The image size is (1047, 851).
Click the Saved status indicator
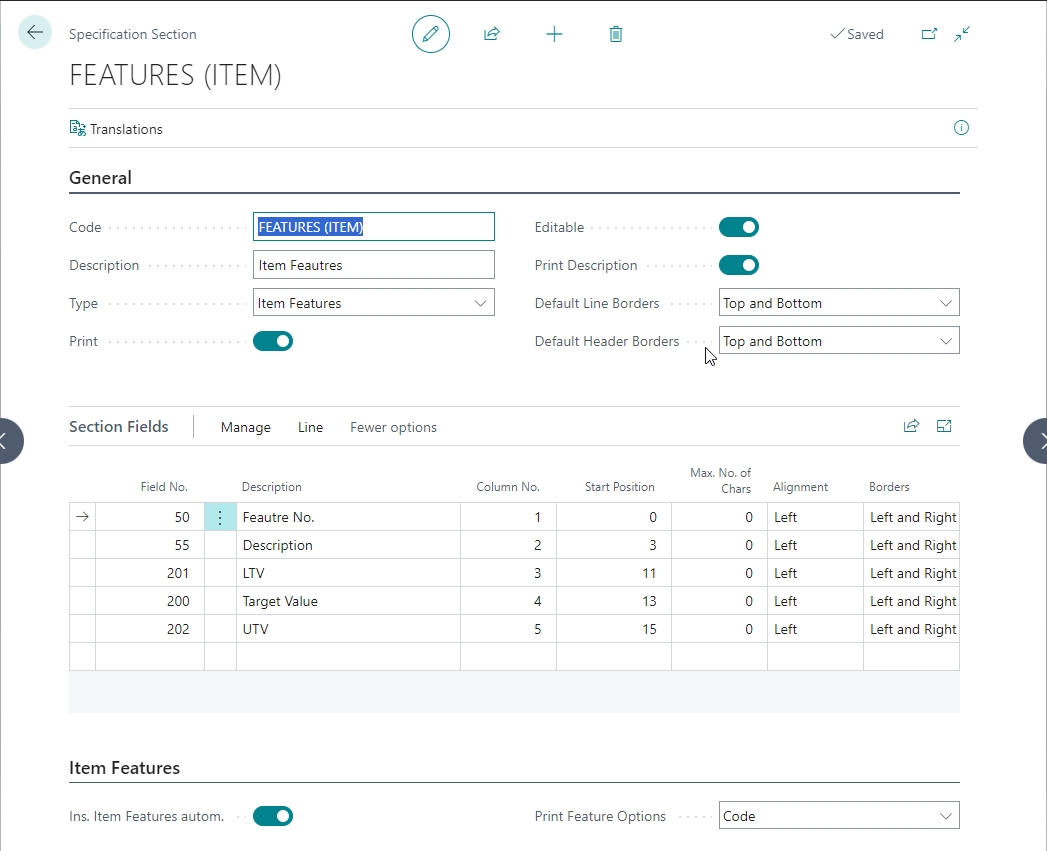click(x=857, y=34)
